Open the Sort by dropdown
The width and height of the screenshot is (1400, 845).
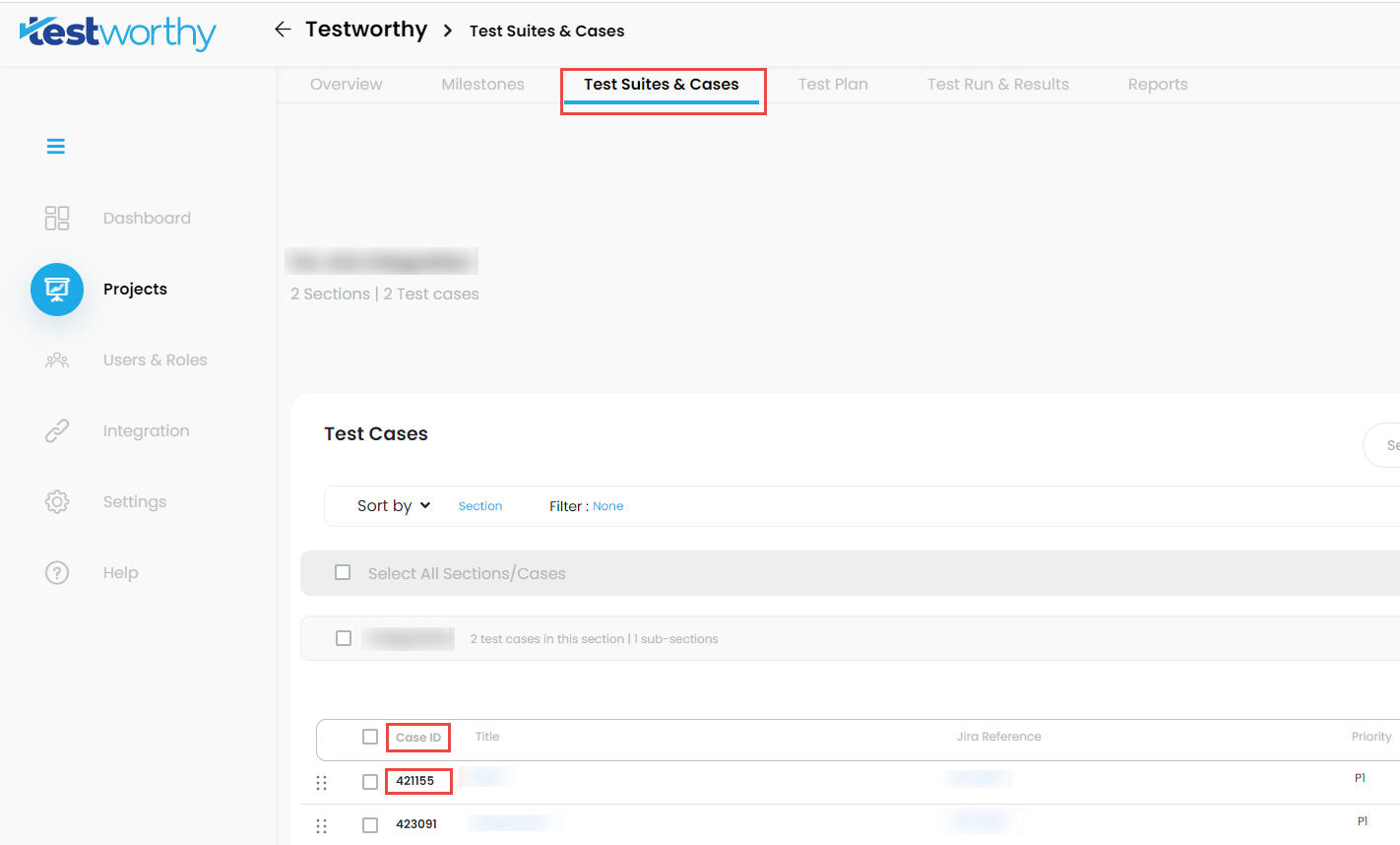click(393, 505)
